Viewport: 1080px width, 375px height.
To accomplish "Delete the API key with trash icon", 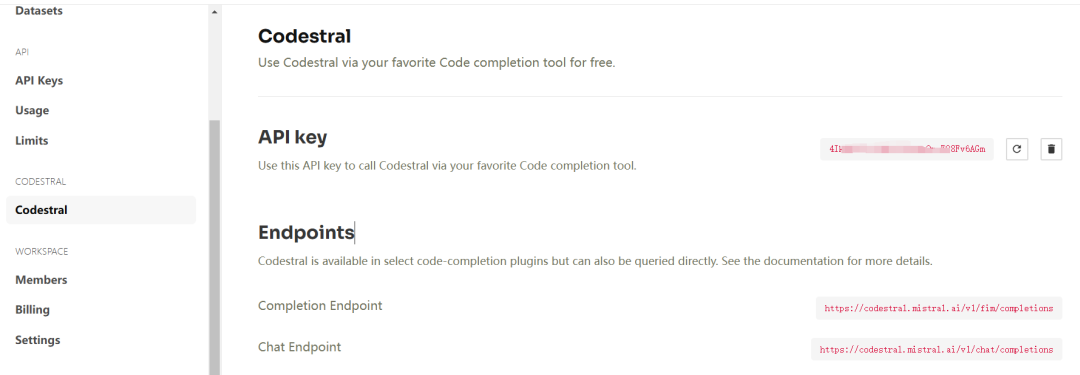I will (x=1051, y=149).
